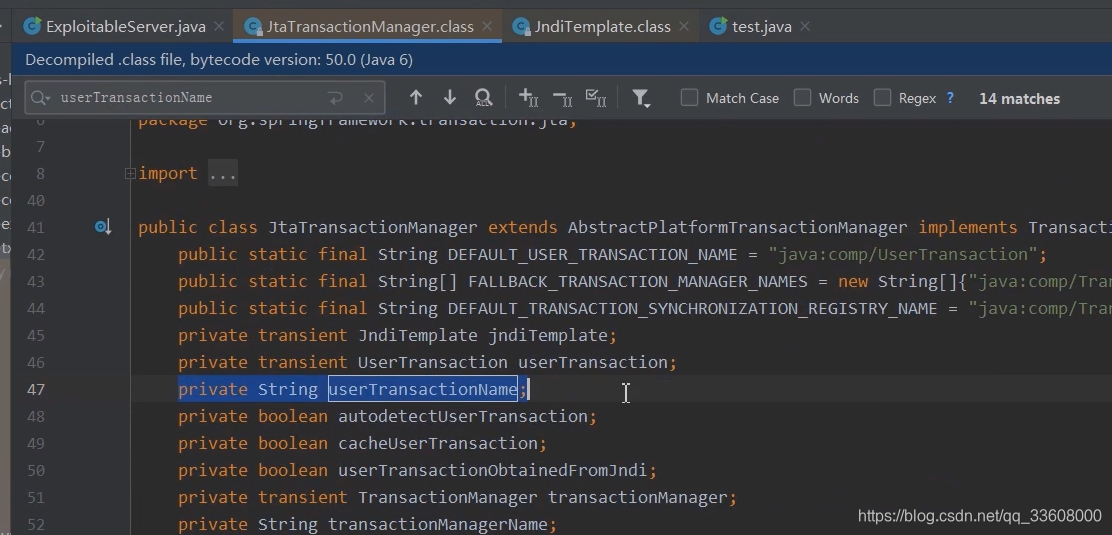Click the gutter icon on line 41
Image resolution: width=1112 pixels, height=535 pixels.
103,227
